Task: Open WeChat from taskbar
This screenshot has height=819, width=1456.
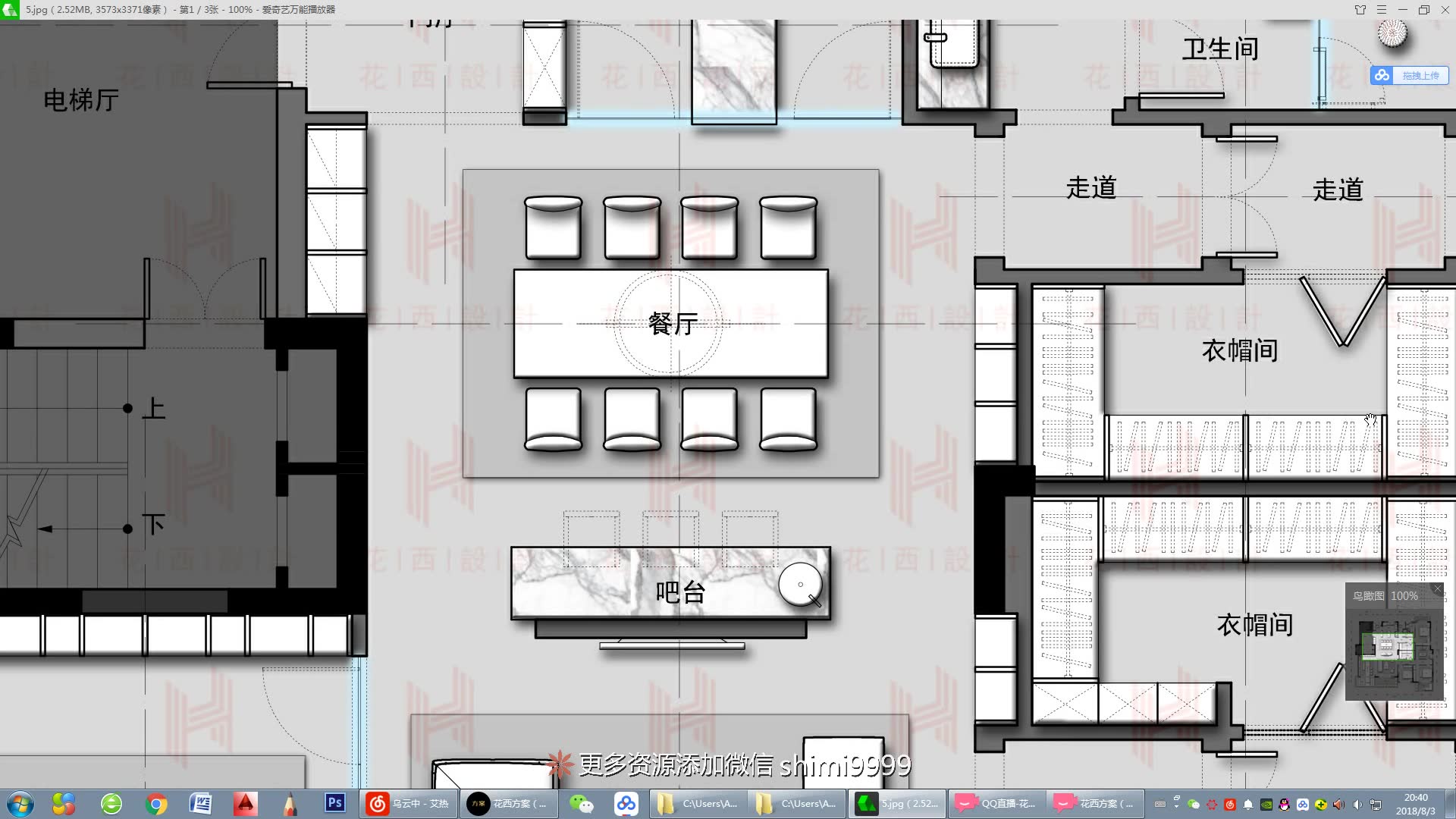Action: (x=582, y=804)
